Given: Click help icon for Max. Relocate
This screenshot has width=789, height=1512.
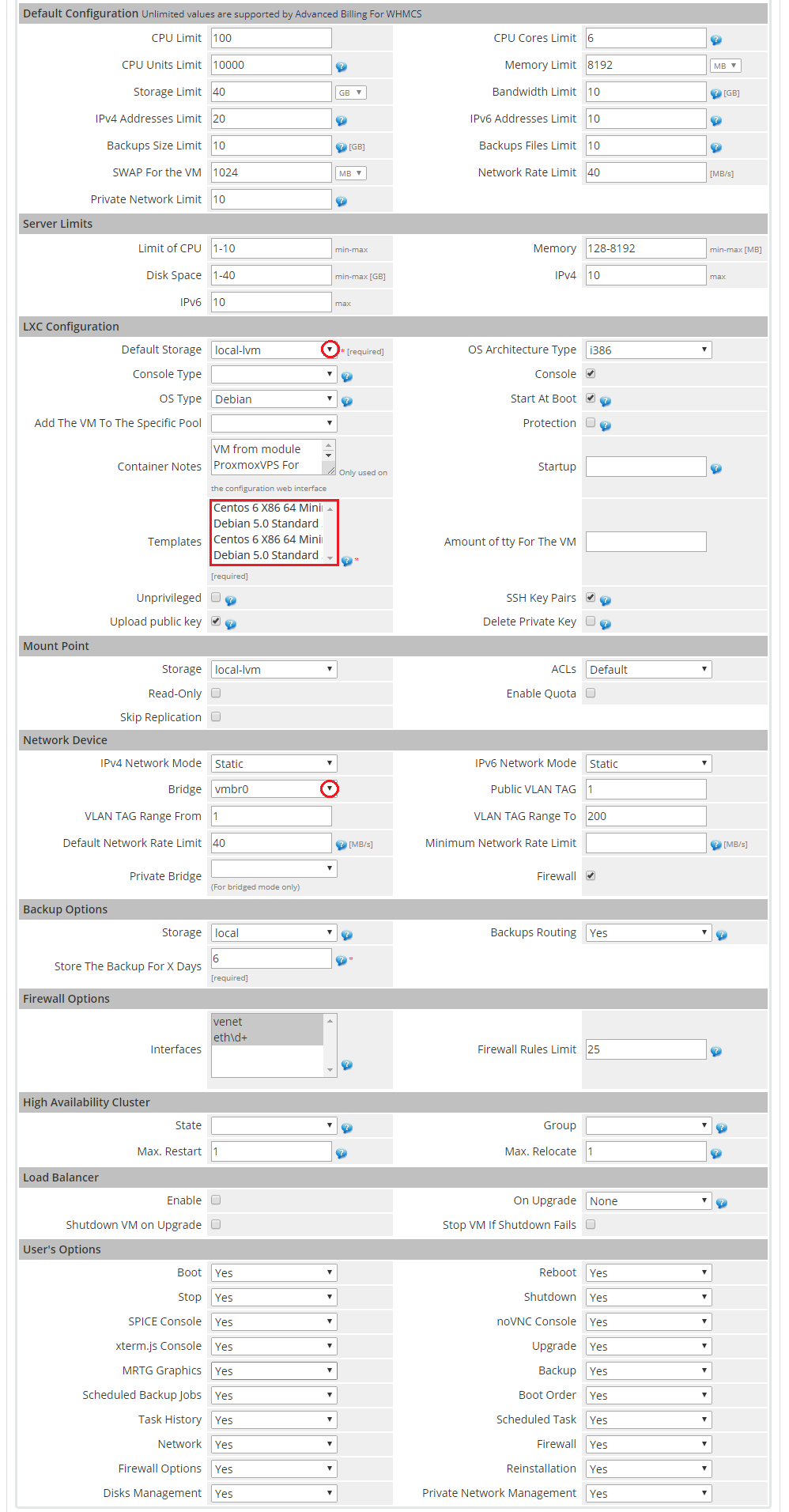Looking at the screenshot, I should coord(715,1153).
